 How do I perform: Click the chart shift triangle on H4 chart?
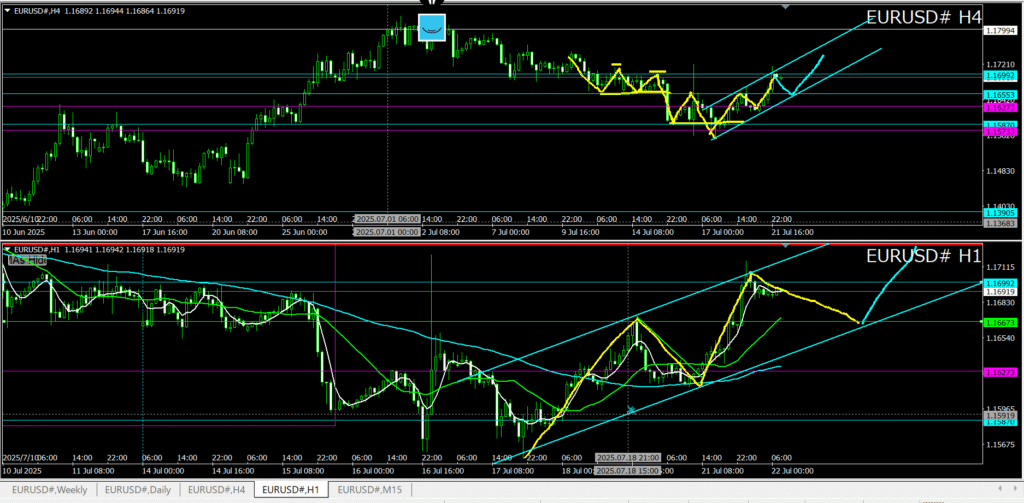click(784, 7)
